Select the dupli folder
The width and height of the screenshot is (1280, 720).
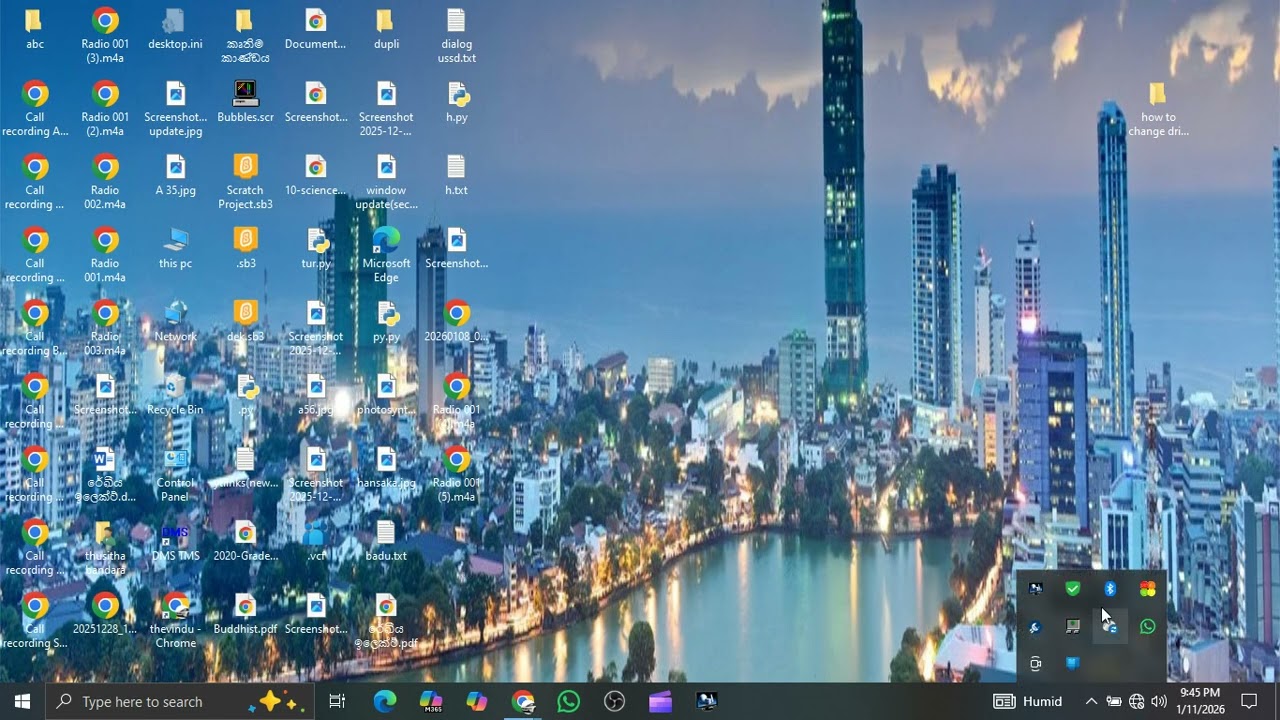386,29
